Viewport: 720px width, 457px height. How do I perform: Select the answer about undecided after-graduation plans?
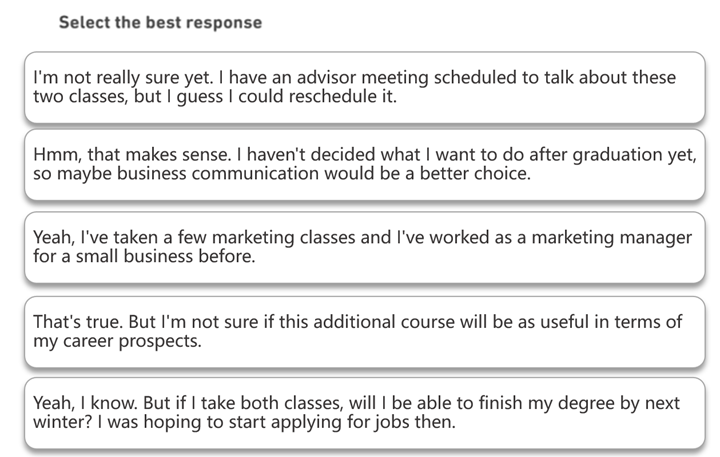365,164
